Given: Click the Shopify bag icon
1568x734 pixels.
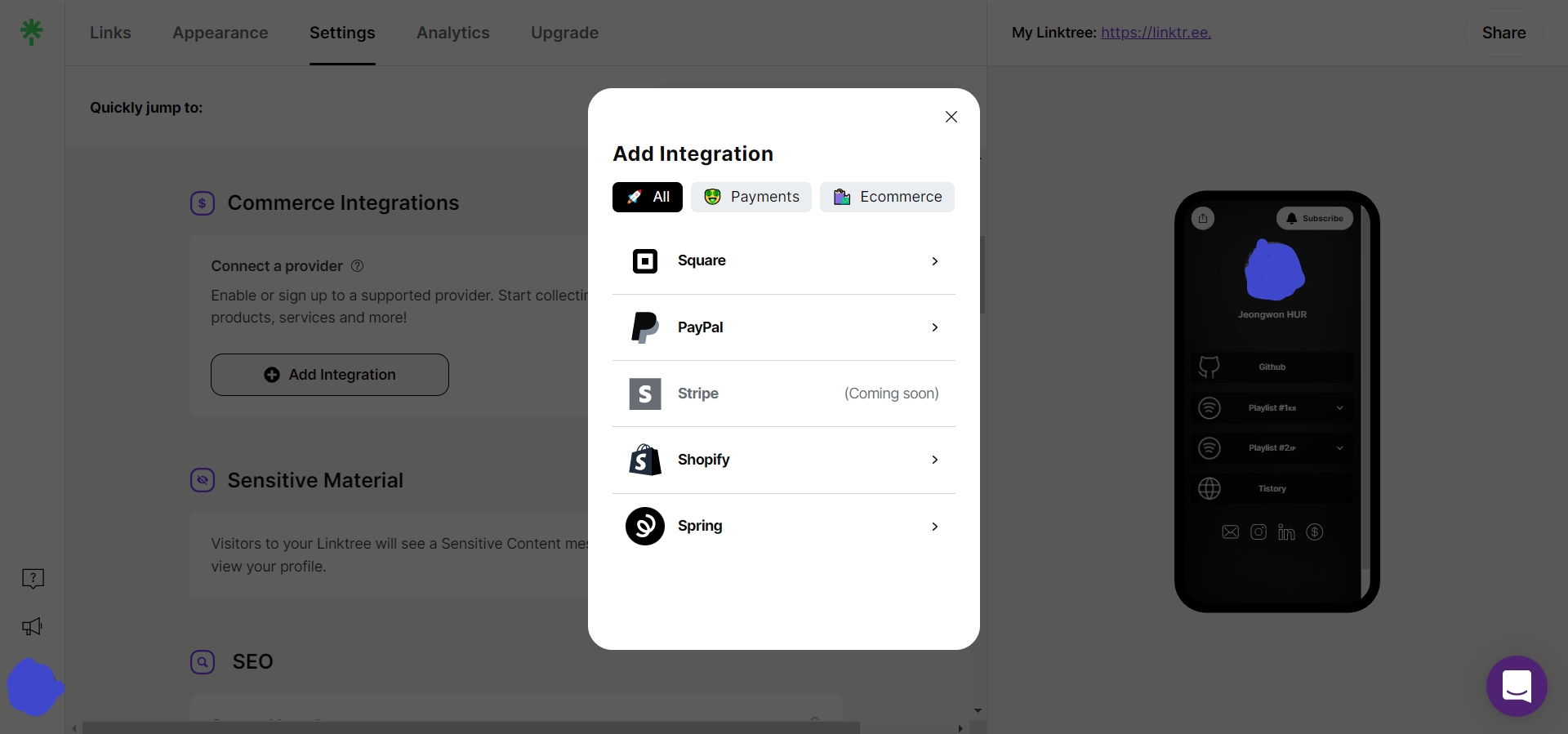Looking at the screenshot, I should point(645,460).
